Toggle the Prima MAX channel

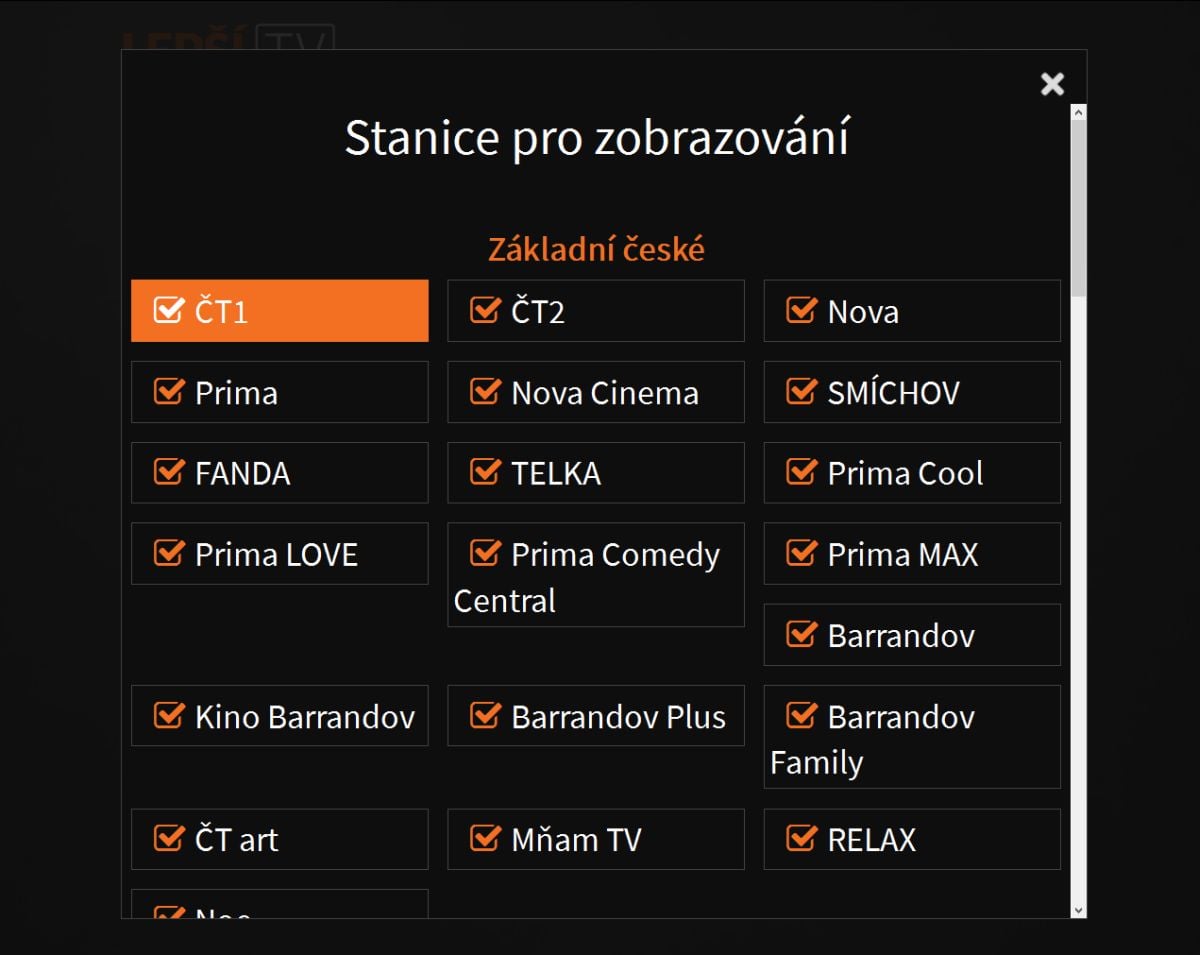pos(800,553)
